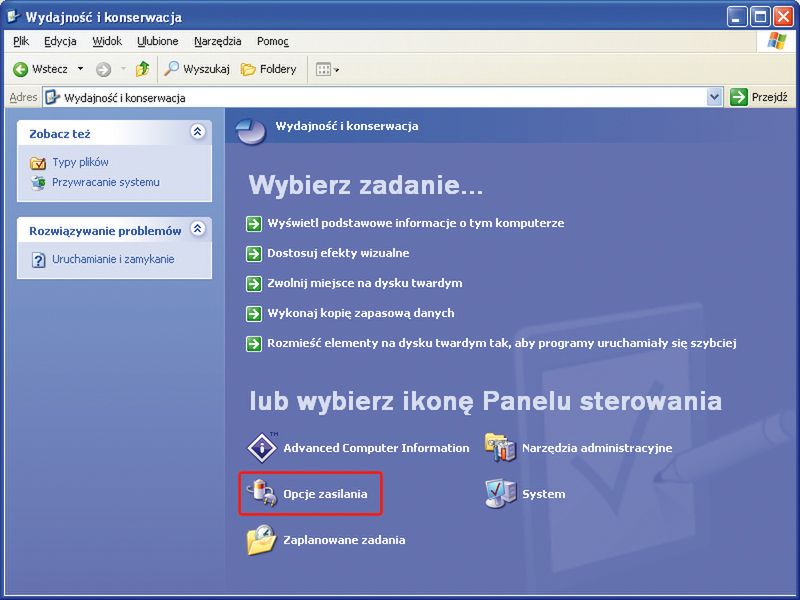Click the green Wstecz back arrow icon
Image resolution: width=800 pixels, height=600 pixels.
point(20,69)
